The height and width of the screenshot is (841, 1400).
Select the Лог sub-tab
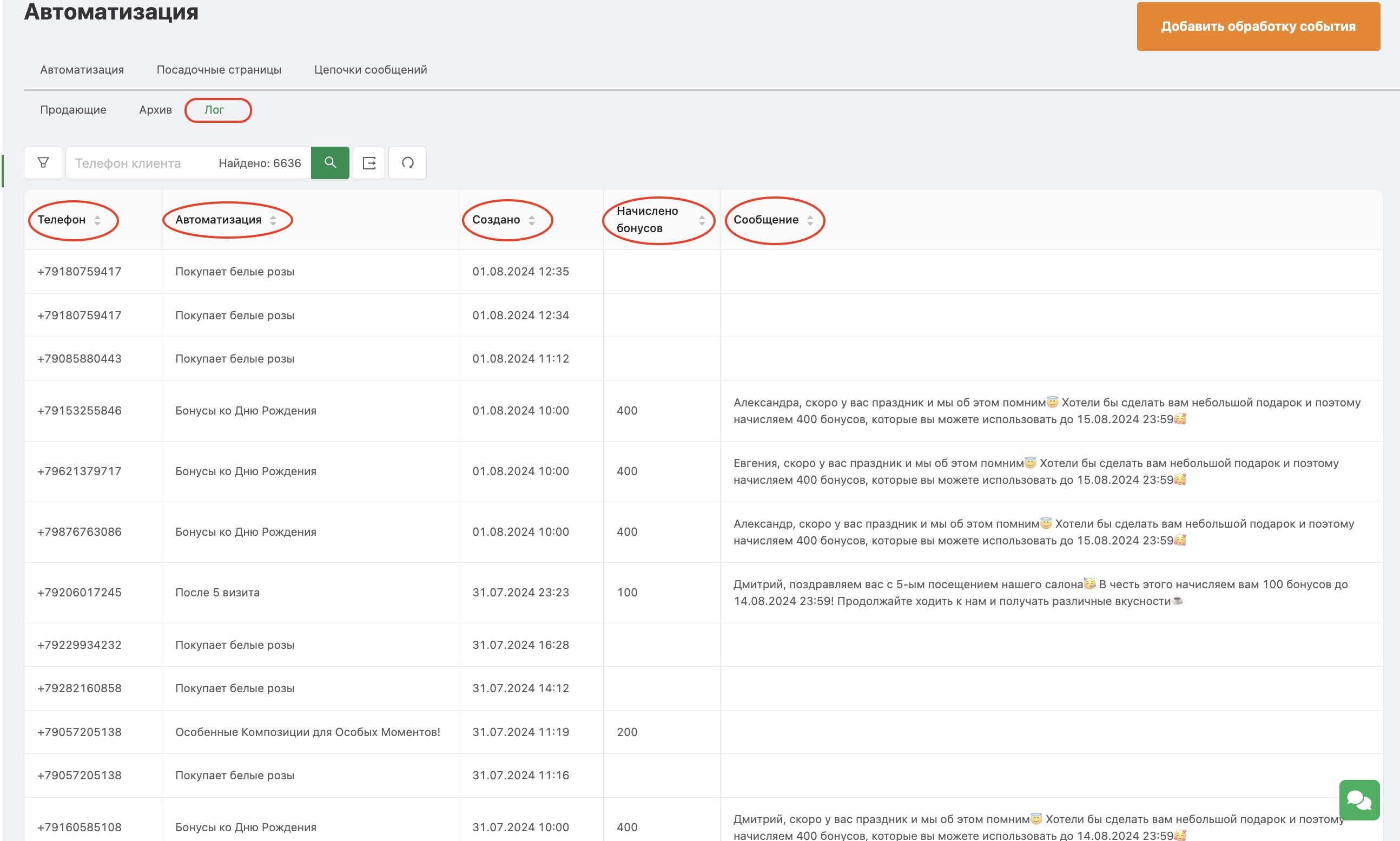(214, 110)
